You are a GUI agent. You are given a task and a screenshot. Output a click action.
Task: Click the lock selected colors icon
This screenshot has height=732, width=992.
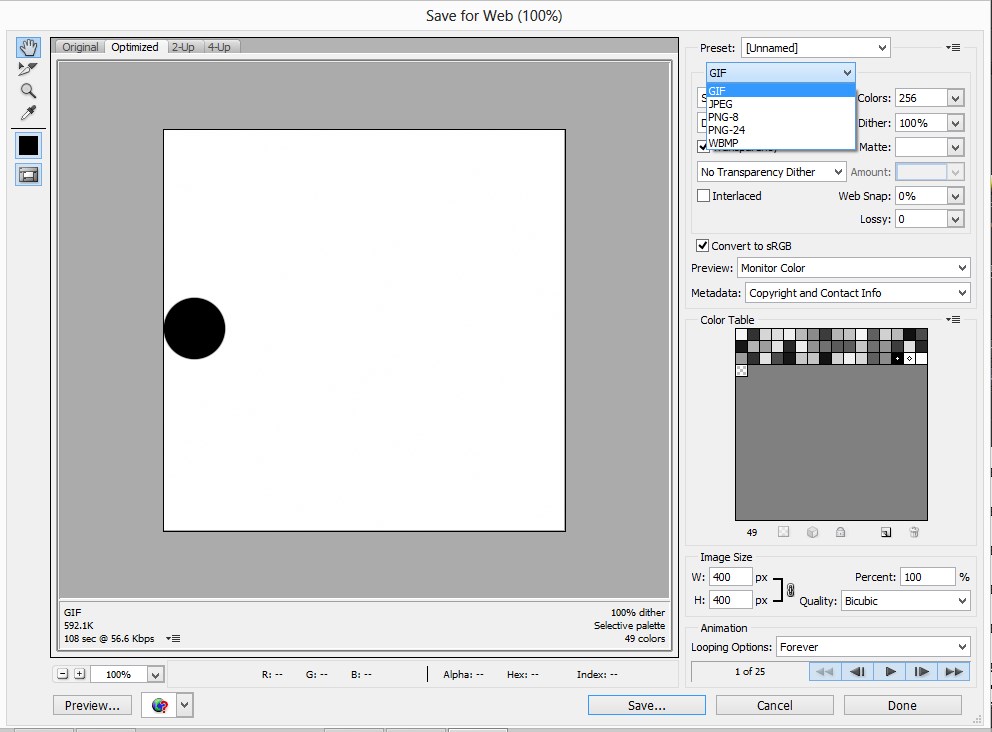click(x=840, y=532)
